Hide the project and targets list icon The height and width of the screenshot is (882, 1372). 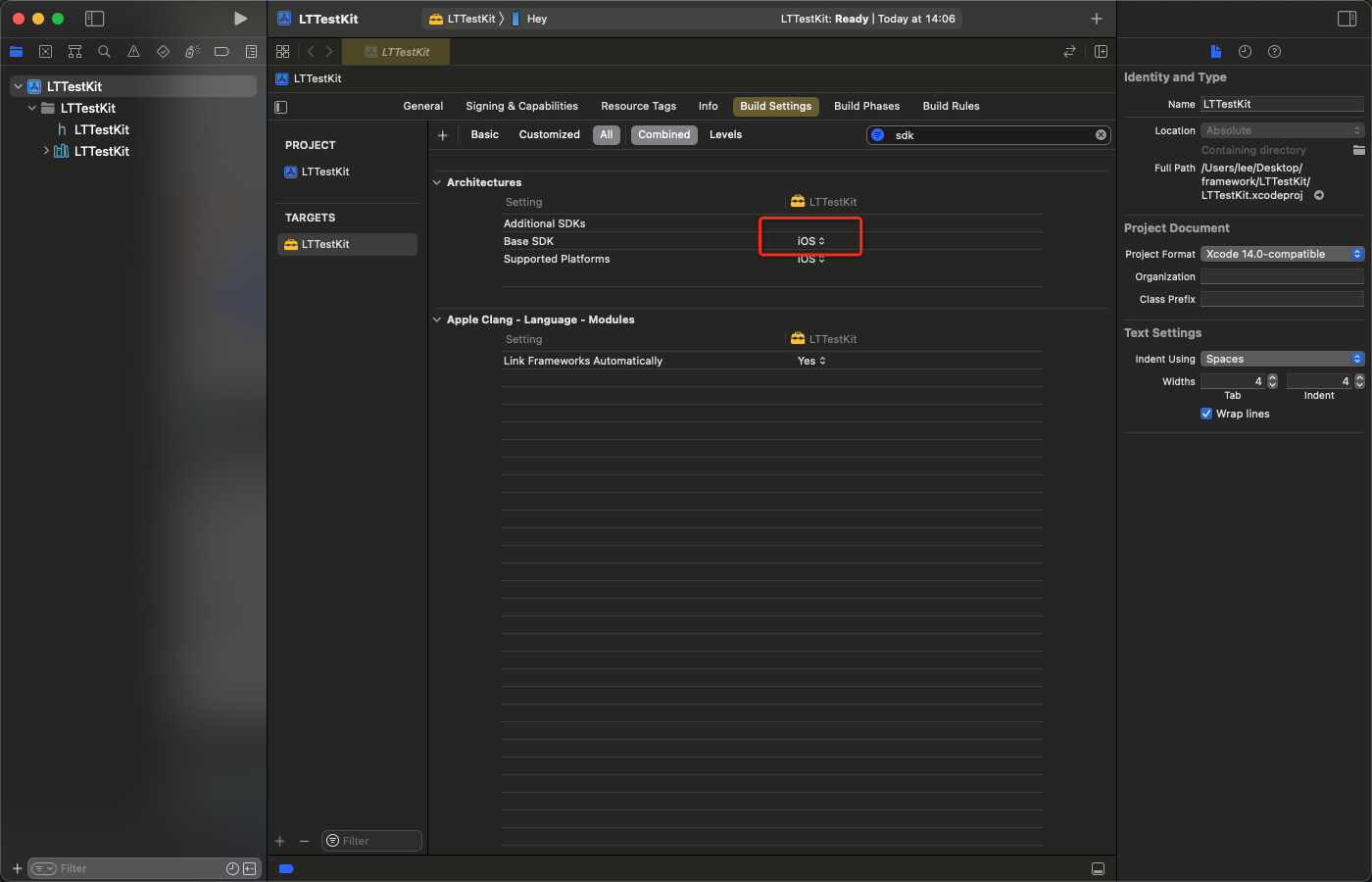(x=281, y=107)
